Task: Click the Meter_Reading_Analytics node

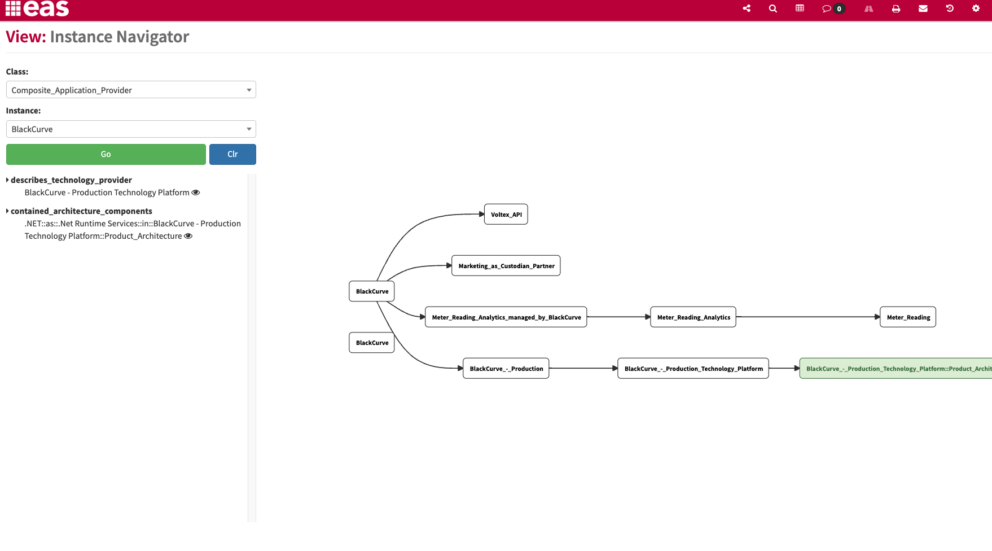Action: [x=693, y=317]
